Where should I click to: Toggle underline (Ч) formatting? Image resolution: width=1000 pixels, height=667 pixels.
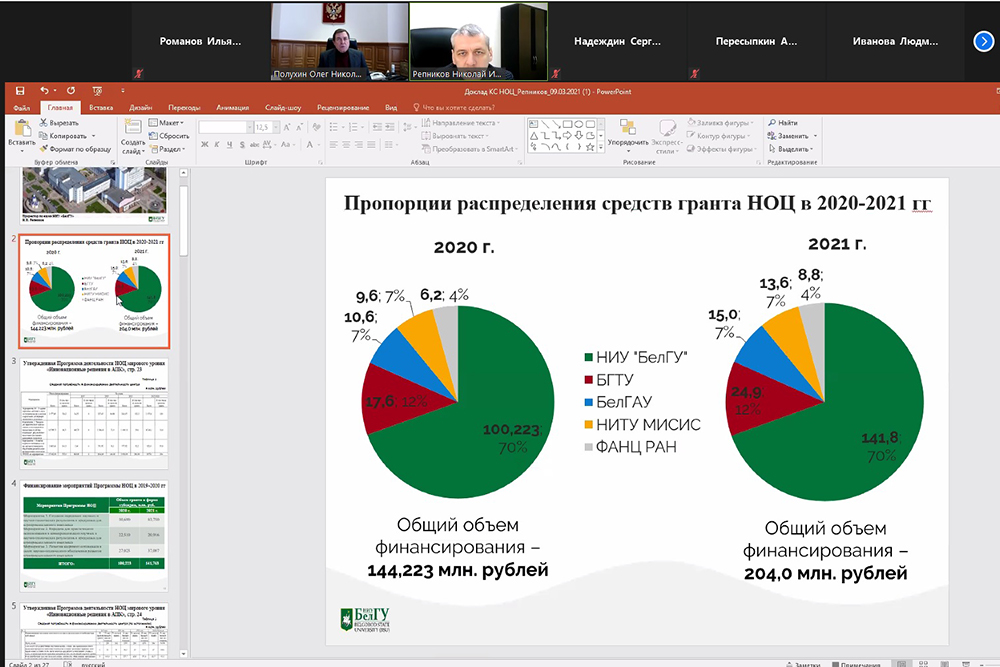point(228,145)
